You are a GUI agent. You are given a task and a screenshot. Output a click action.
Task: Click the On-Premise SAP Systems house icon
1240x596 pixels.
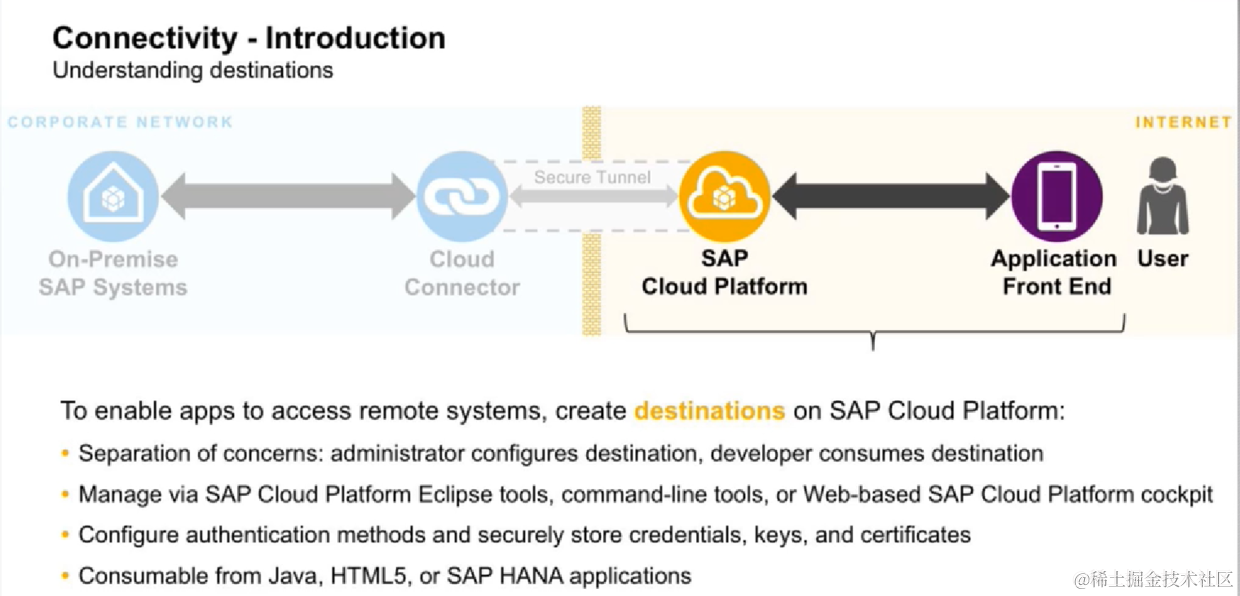(x=113, y=196)
